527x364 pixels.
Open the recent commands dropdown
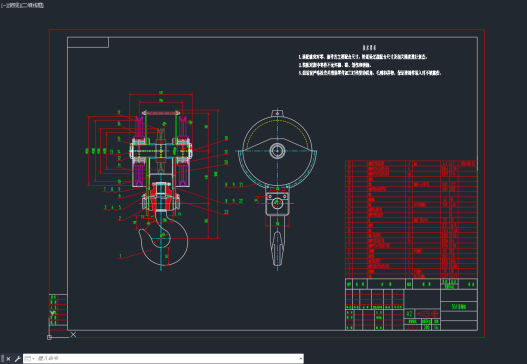tap(29, 359)
